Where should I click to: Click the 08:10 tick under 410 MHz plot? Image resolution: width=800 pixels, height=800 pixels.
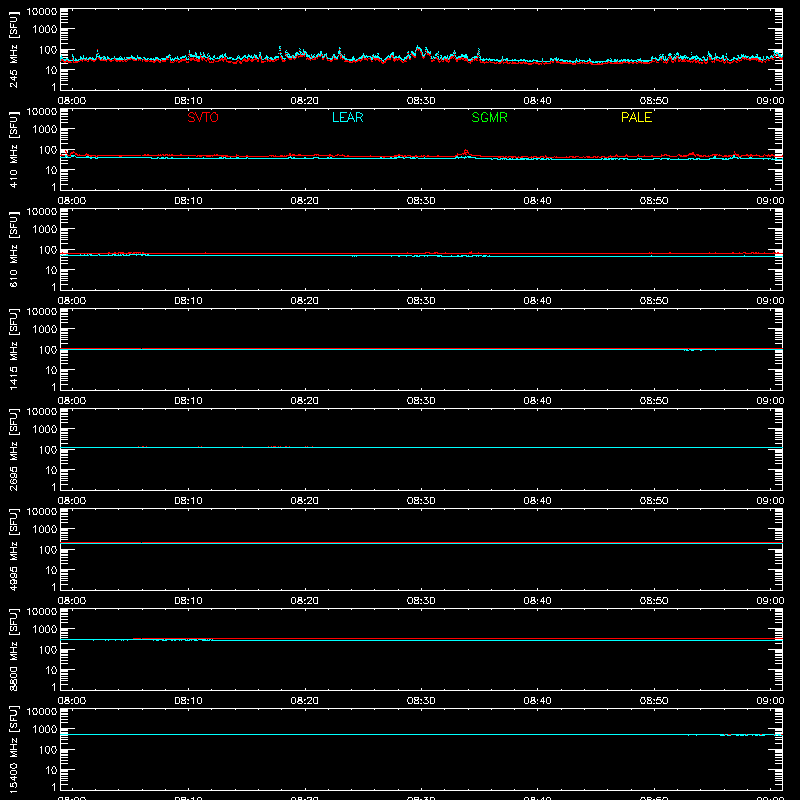pyautogui.click(x=188, y=201)
